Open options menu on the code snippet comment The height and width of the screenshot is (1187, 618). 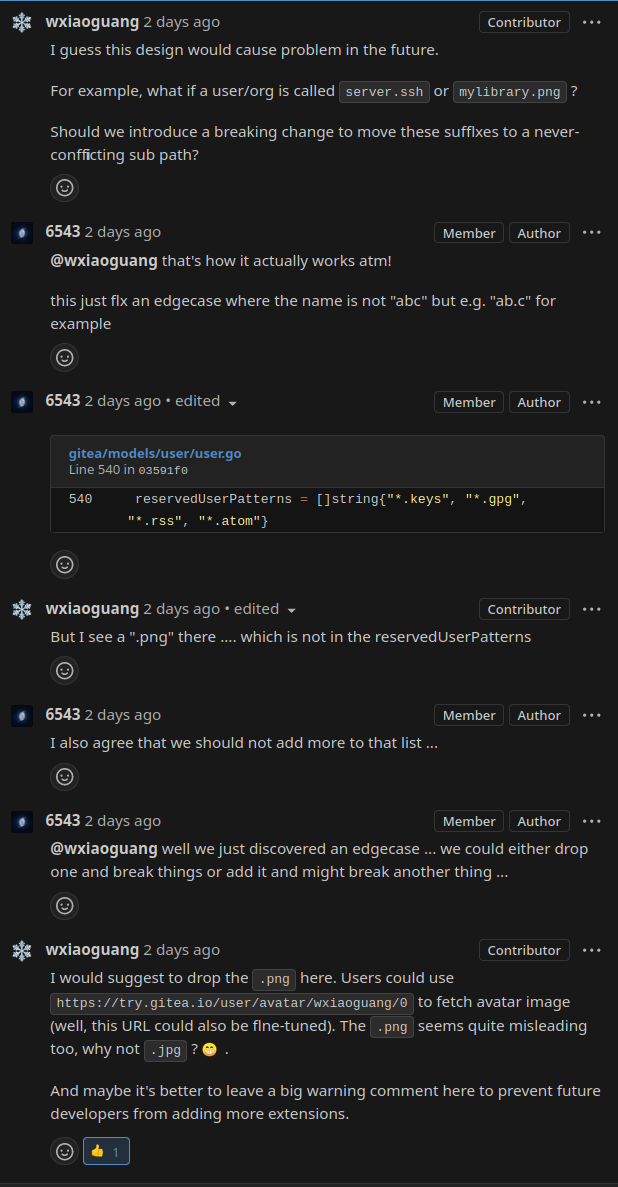(x=591, y=402)
